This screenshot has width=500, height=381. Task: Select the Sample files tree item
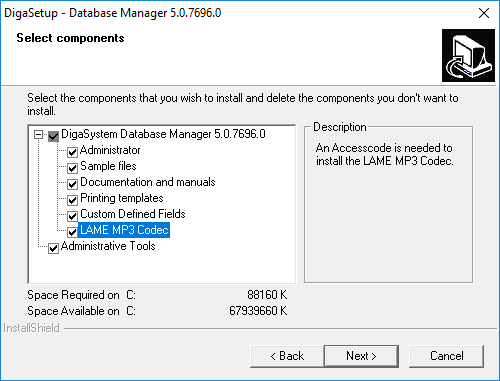point(108,166)
